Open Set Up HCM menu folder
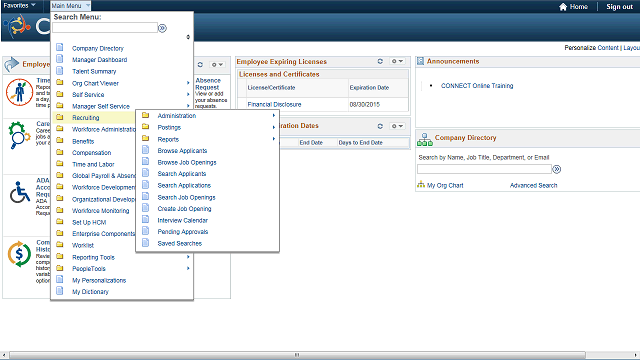 tap(89, 222)
